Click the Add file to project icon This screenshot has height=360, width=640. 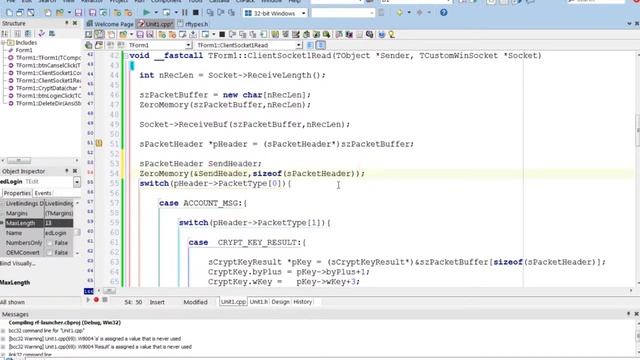118,13
